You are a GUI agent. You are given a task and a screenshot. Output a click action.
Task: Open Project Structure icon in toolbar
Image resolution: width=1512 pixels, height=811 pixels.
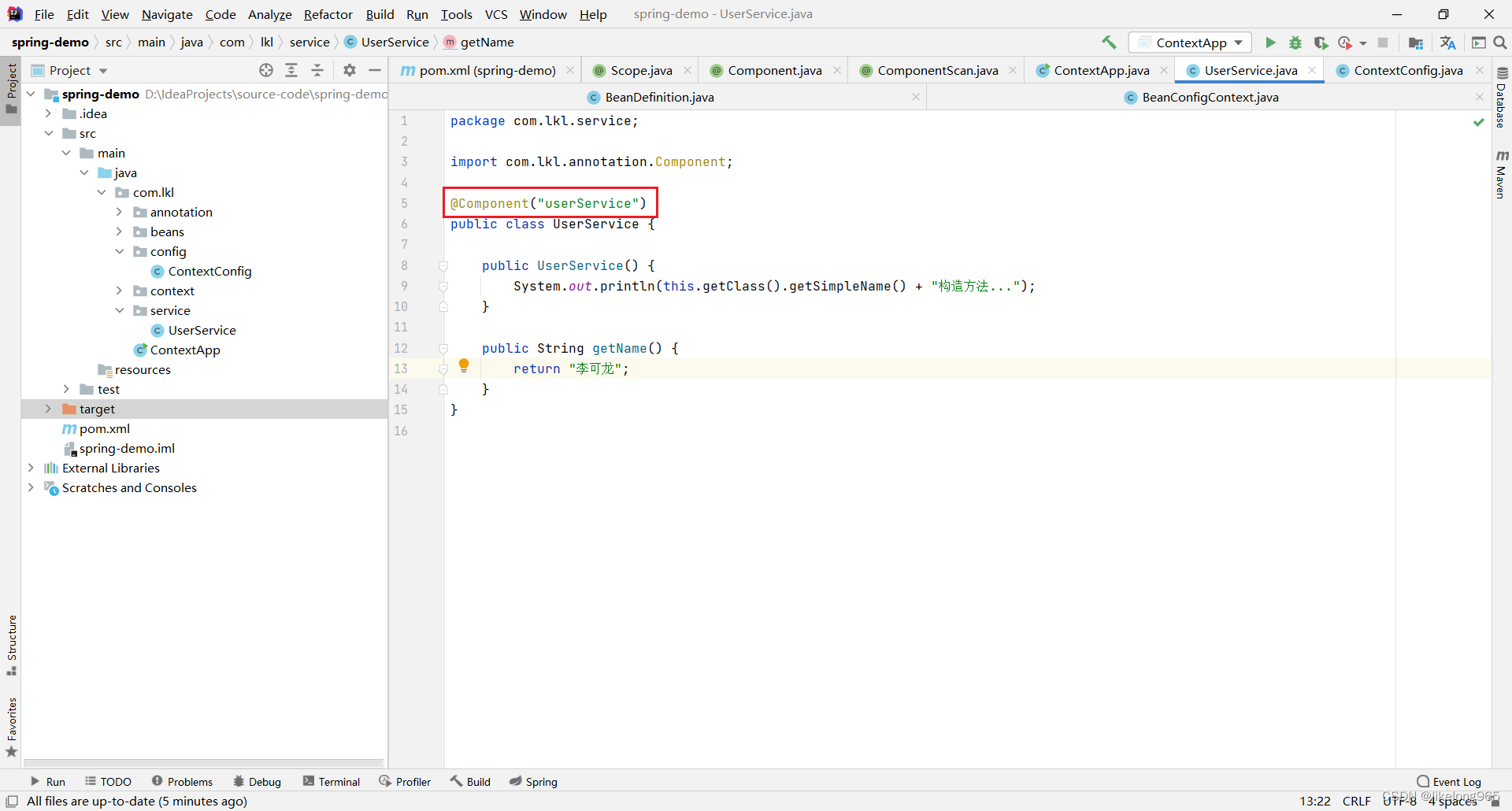(x=1416, y=43)
